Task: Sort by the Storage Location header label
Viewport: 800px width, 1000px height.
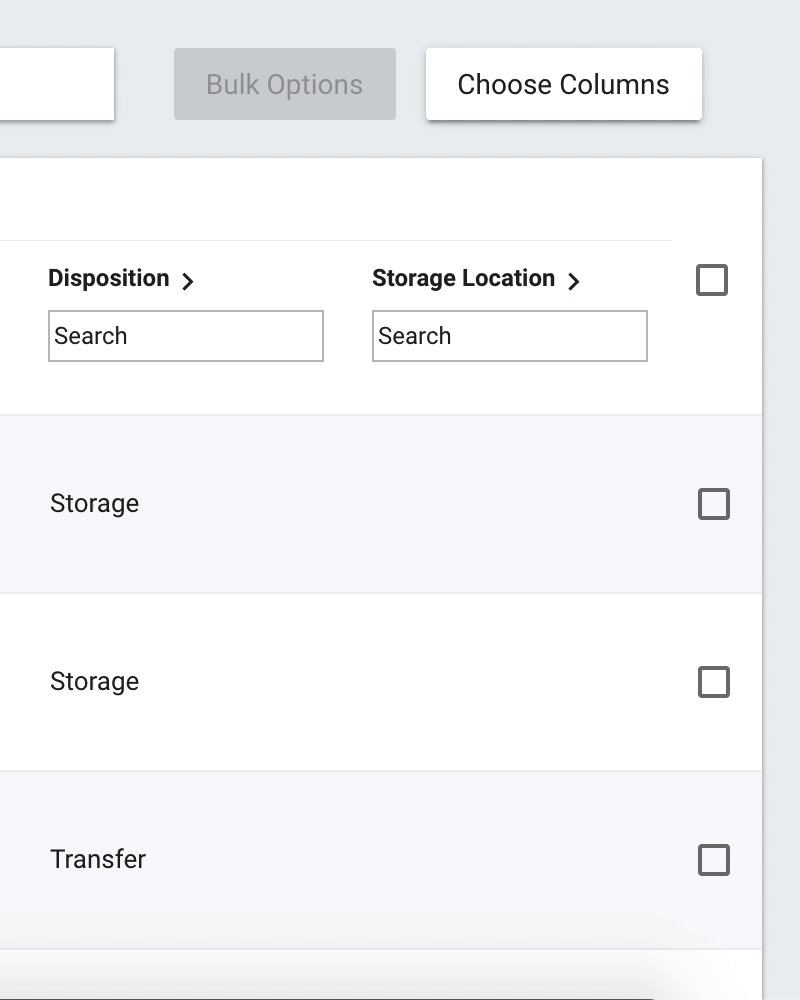Action: point(463,278)
